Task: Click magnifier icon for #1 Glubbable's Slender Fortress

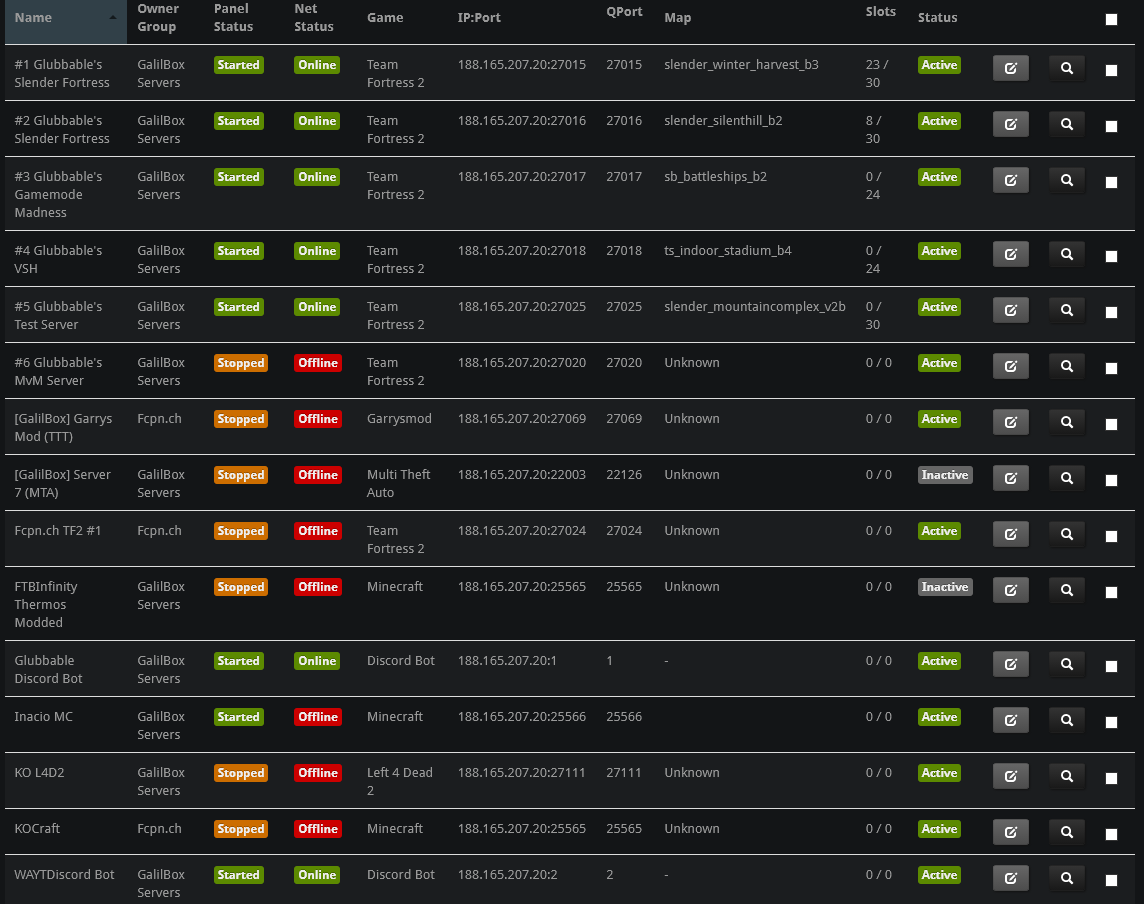Action: [x=1067, y=68]
